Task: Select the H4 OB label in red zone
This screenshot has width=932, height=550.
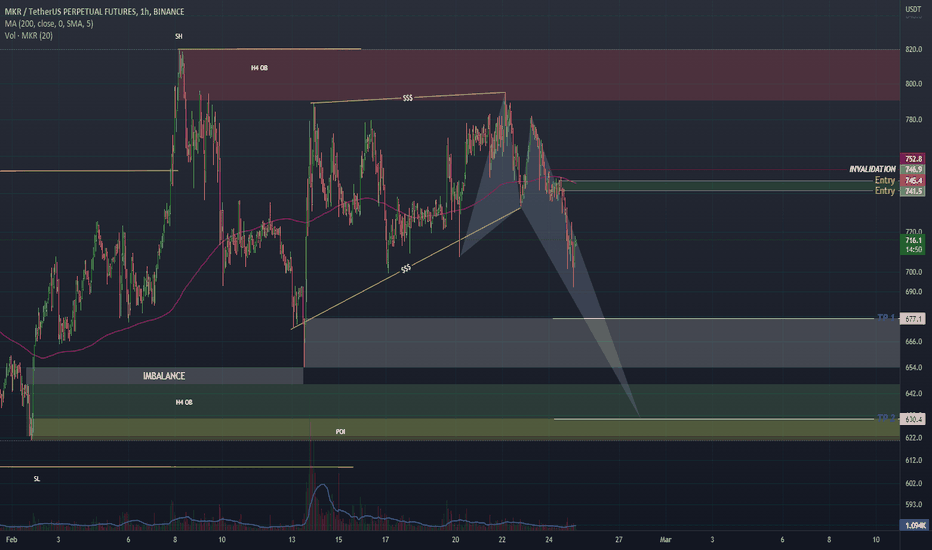Action: 259,68
